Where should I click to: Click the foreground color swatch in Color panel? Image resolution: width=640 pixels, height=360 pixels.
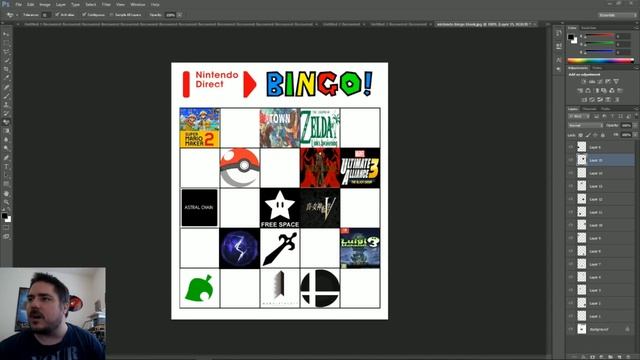point(571,37)
